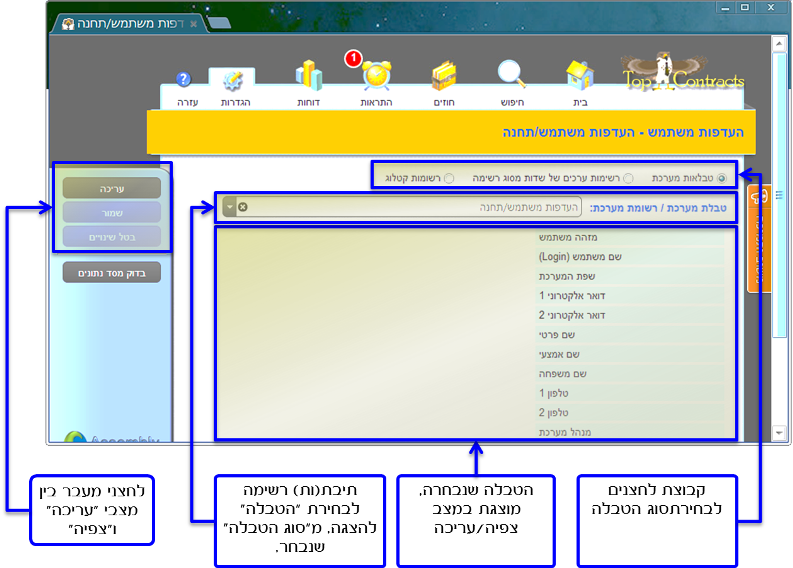Select the מנהל מערכת row

pyautogui.click(x=630, y=432)
